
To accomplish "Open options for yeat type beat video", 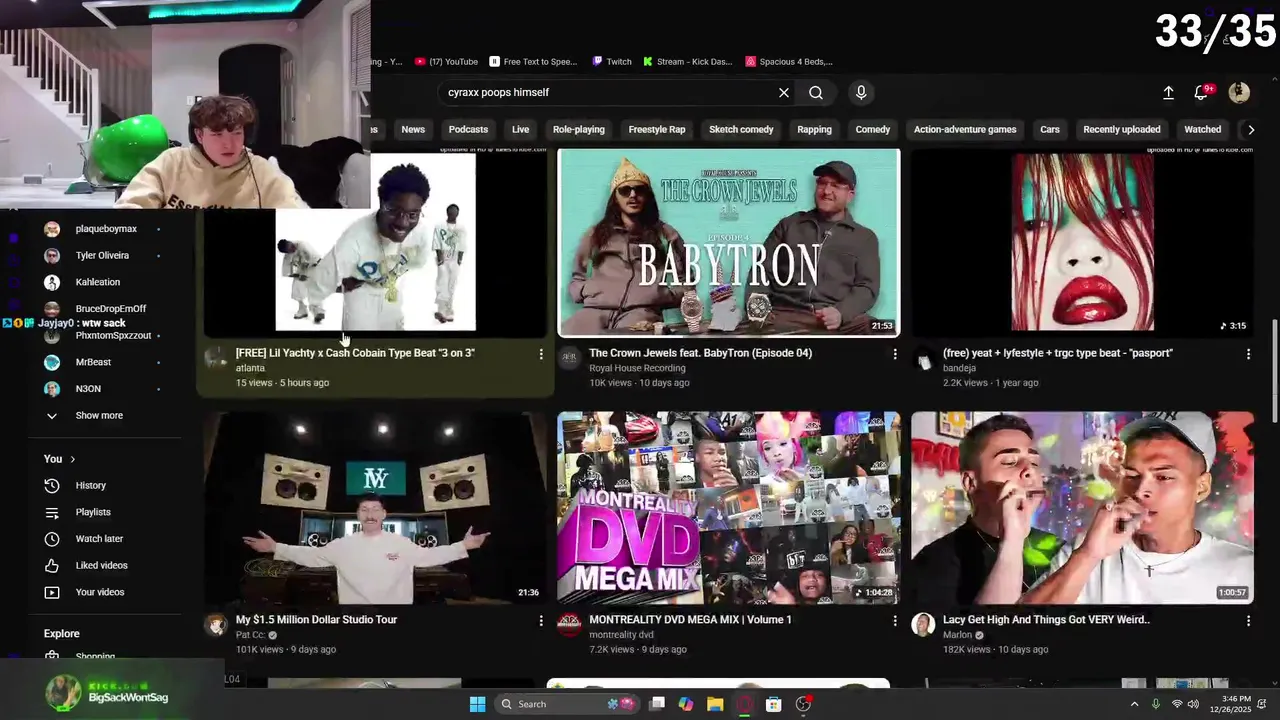I will pos(1248,354).
